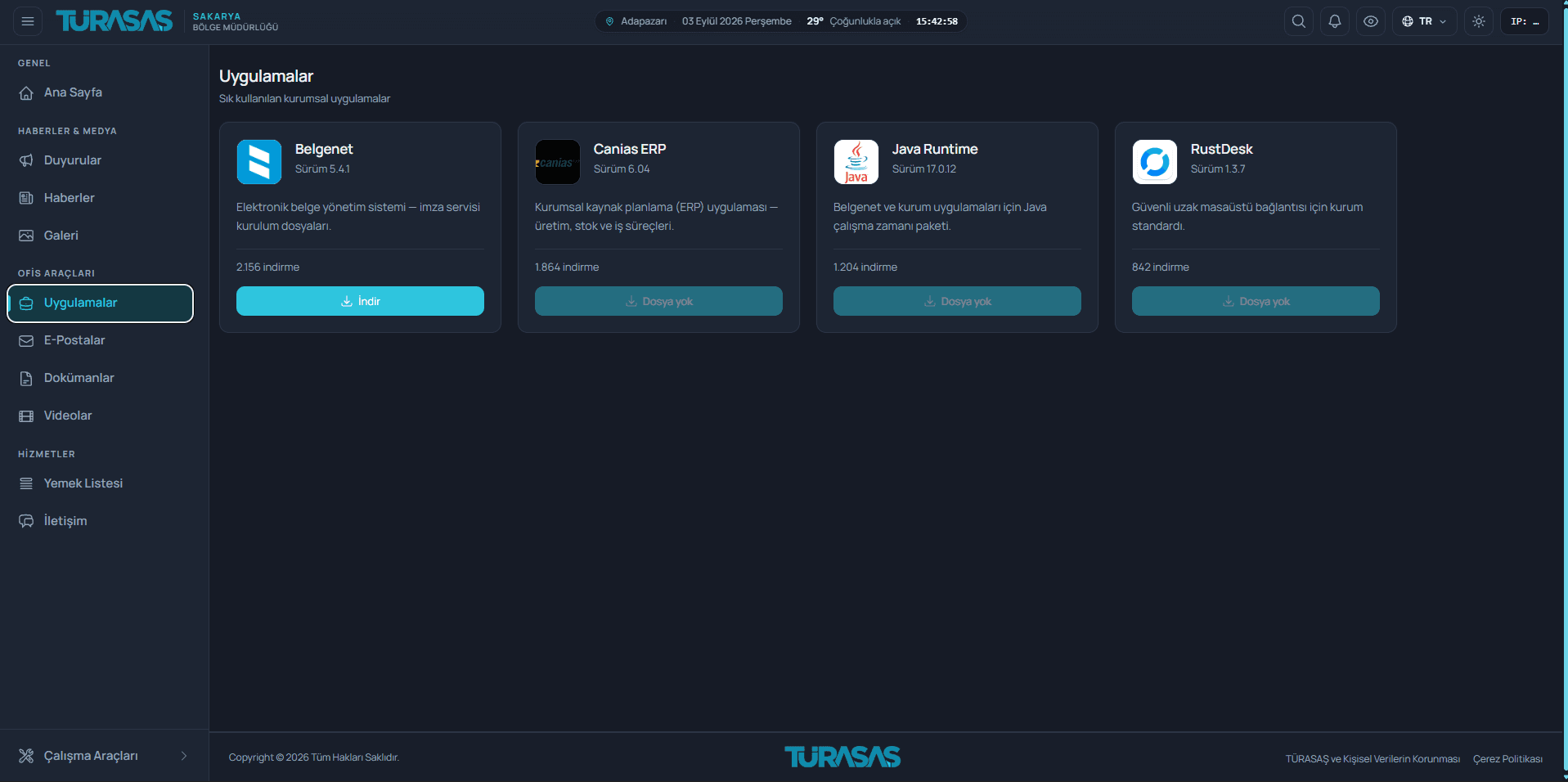Open İletişim page
The height and width of the screenshot is (782, 1568).
[x=101, y=521]
